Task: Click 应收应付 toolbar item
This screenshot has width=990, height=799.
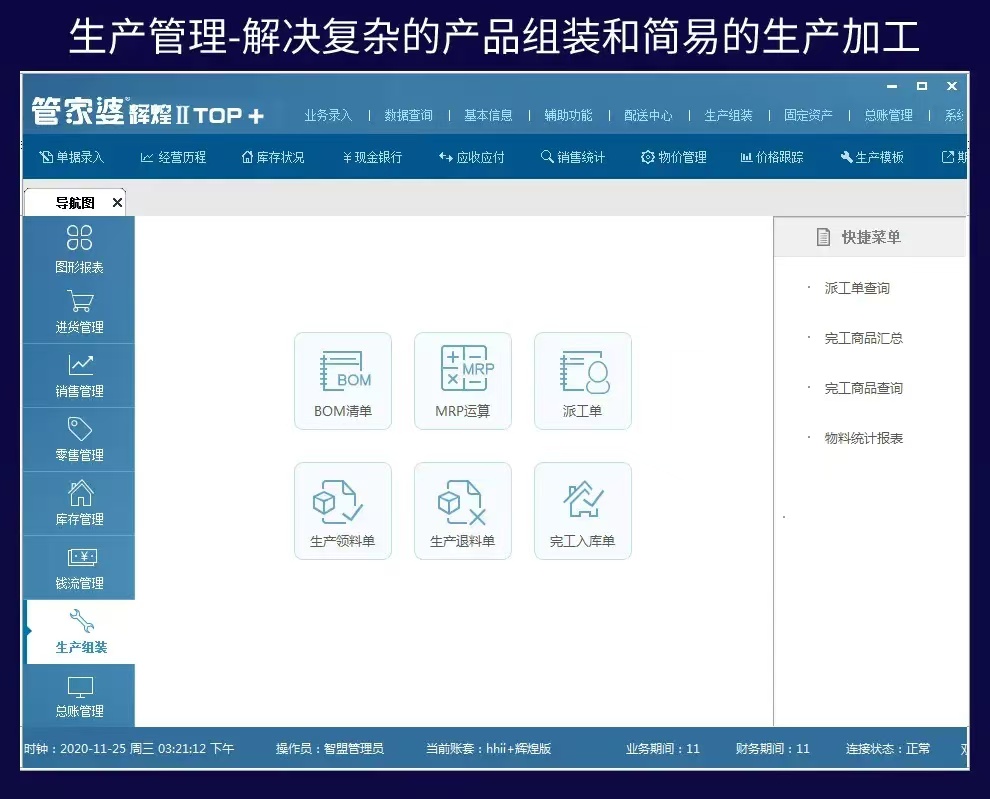Action: (472, 157)
